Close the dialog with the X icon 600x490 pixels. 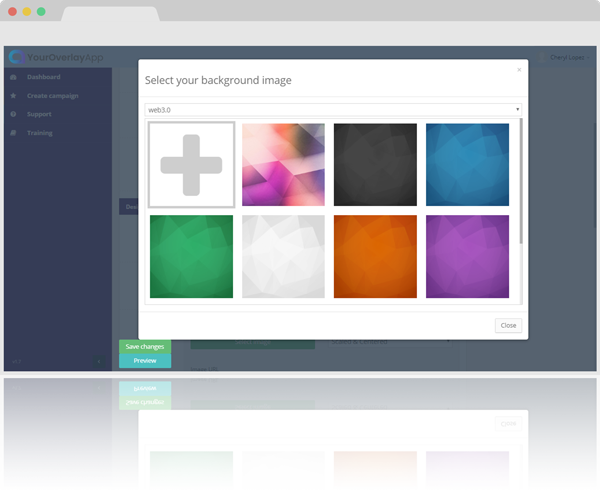518,69
